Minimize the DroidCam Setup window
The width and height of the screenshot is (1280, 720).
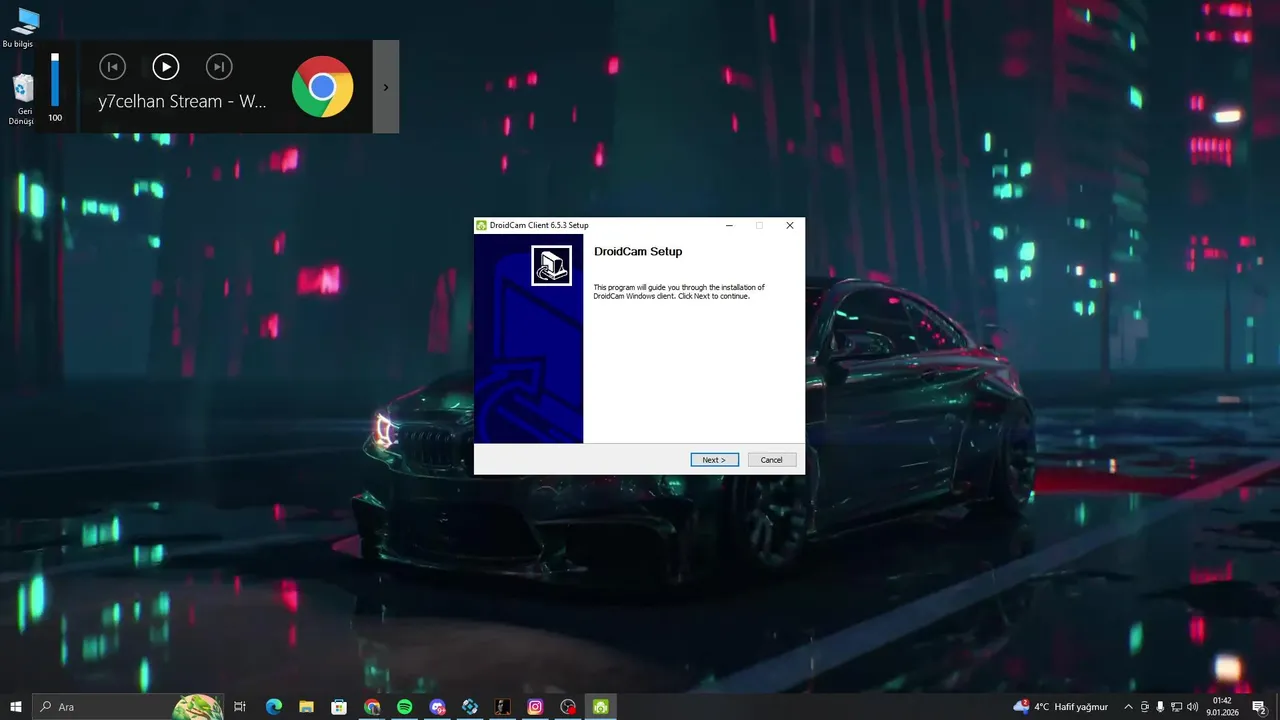click(729, 226)
